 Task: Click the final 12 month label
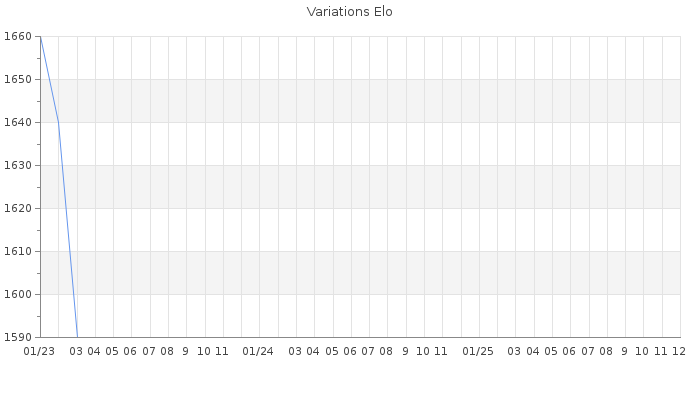(679, 352)
